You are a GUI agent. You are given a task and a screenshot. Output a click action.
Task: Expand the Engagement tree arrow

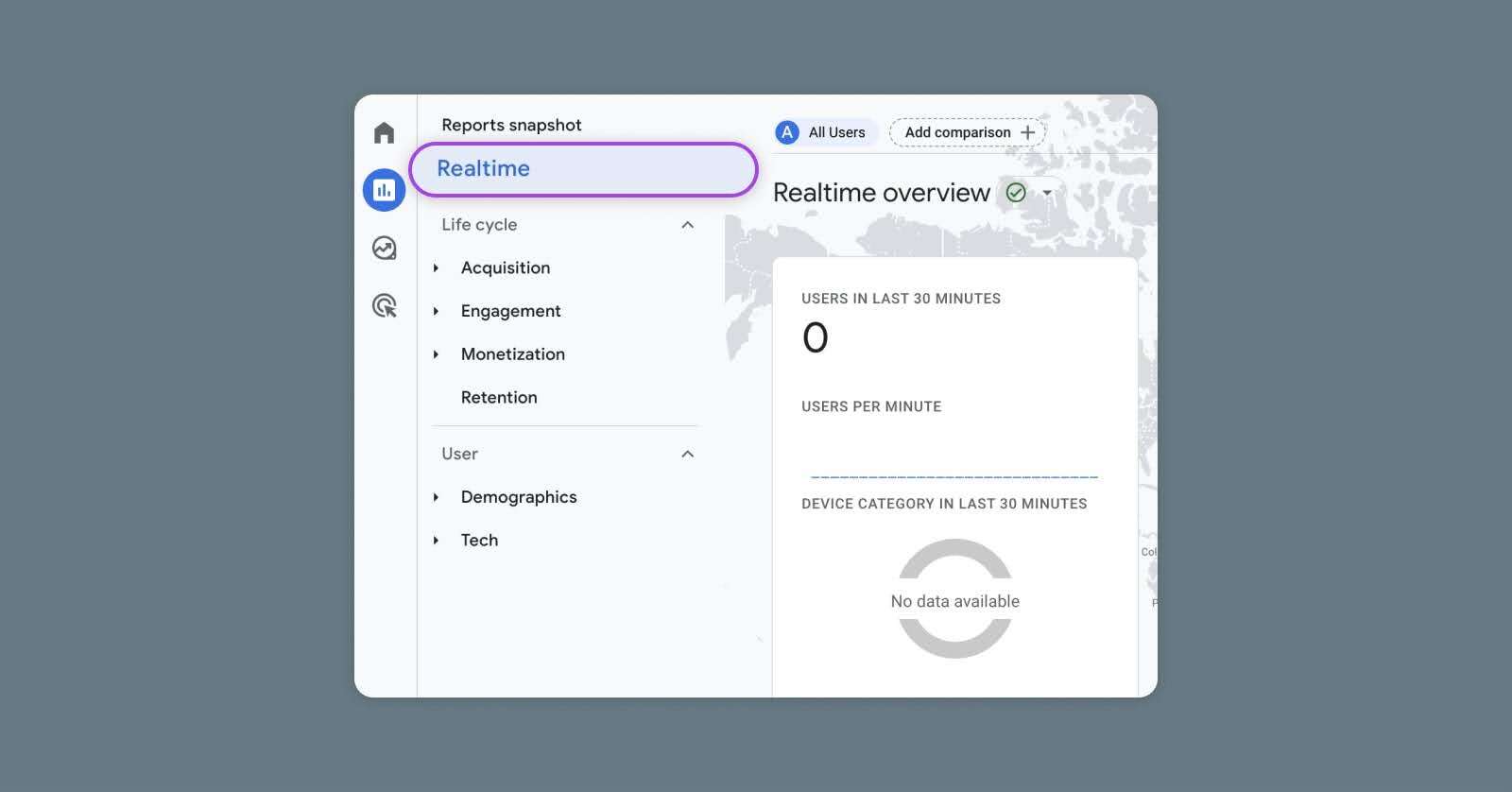coord(436,311)
